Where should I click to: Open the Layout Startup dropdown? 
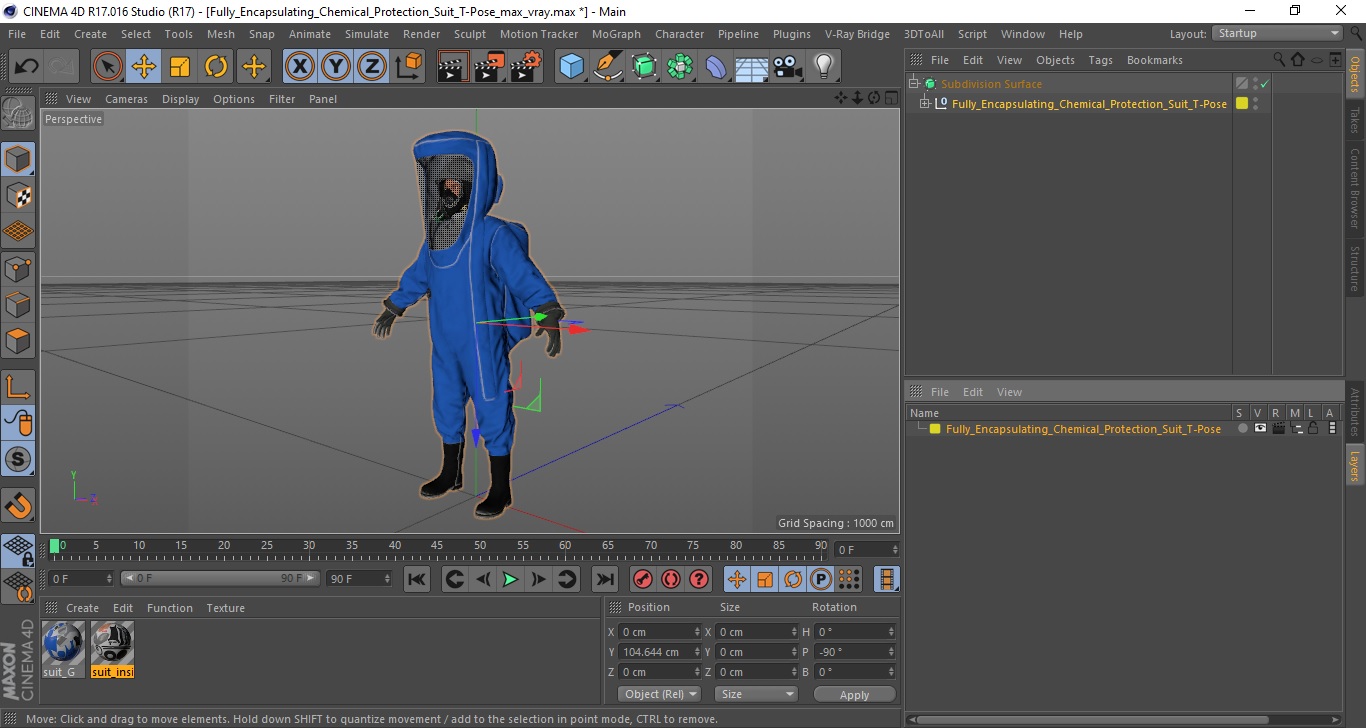(1277, 33)
